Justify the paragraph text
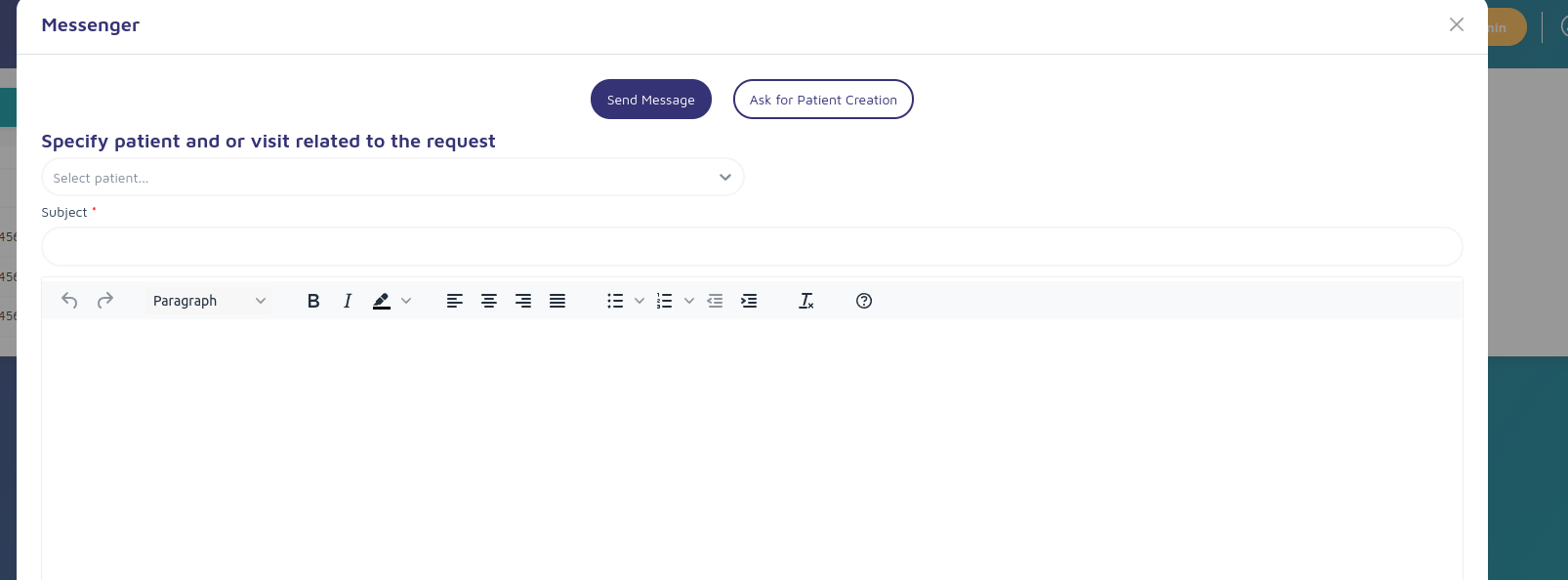This screenshot has width=1568, height=580. (557, 301)
